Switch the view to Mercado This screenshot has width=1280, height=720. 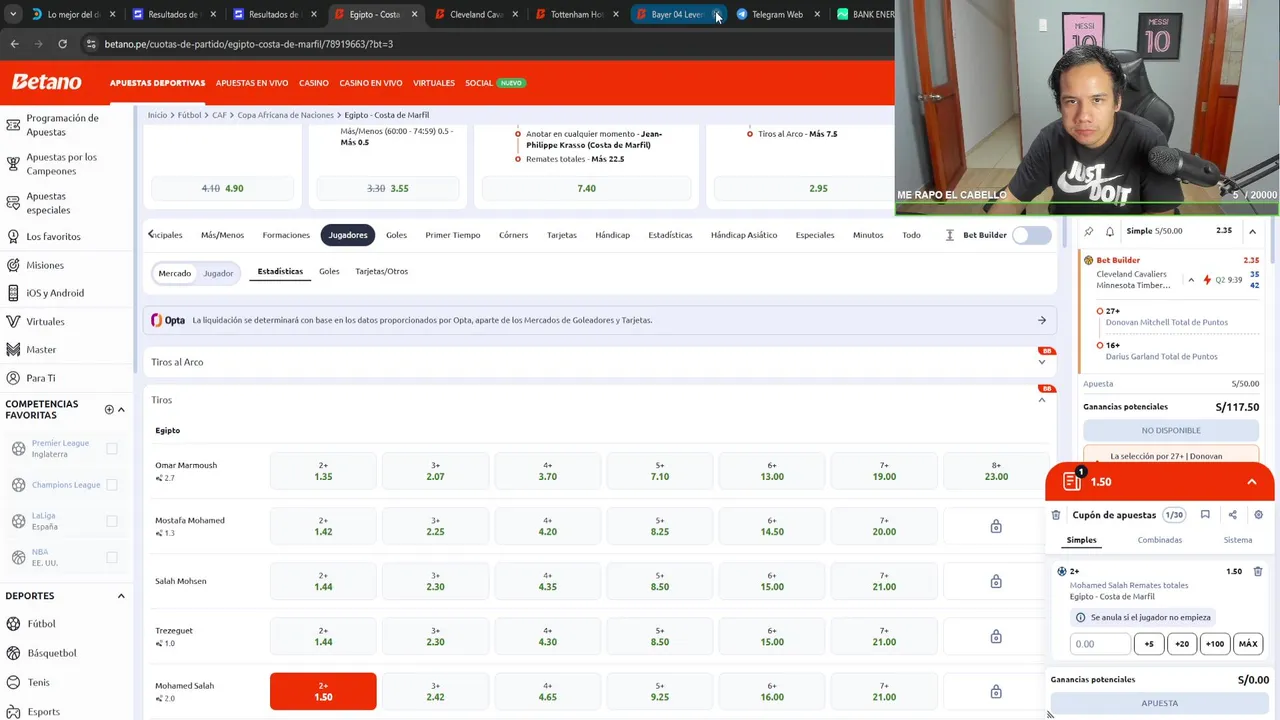pos(174,273)
